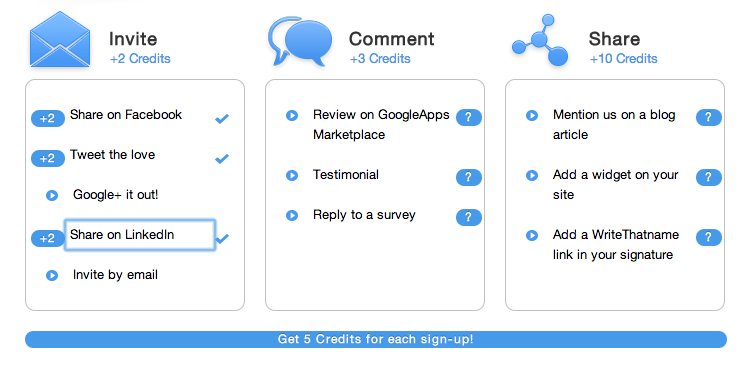Toggle the checkmark next to Share on LinkedIn
This screenshot has width=749, height=366.
point(223,238)
